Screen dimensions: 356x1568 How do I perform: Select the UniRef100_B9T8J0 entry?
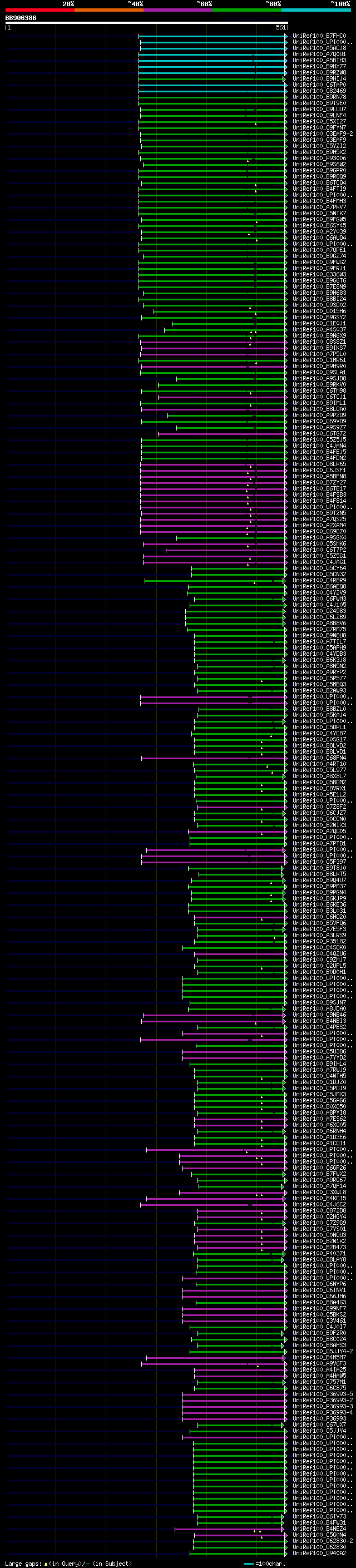(319, 868)
